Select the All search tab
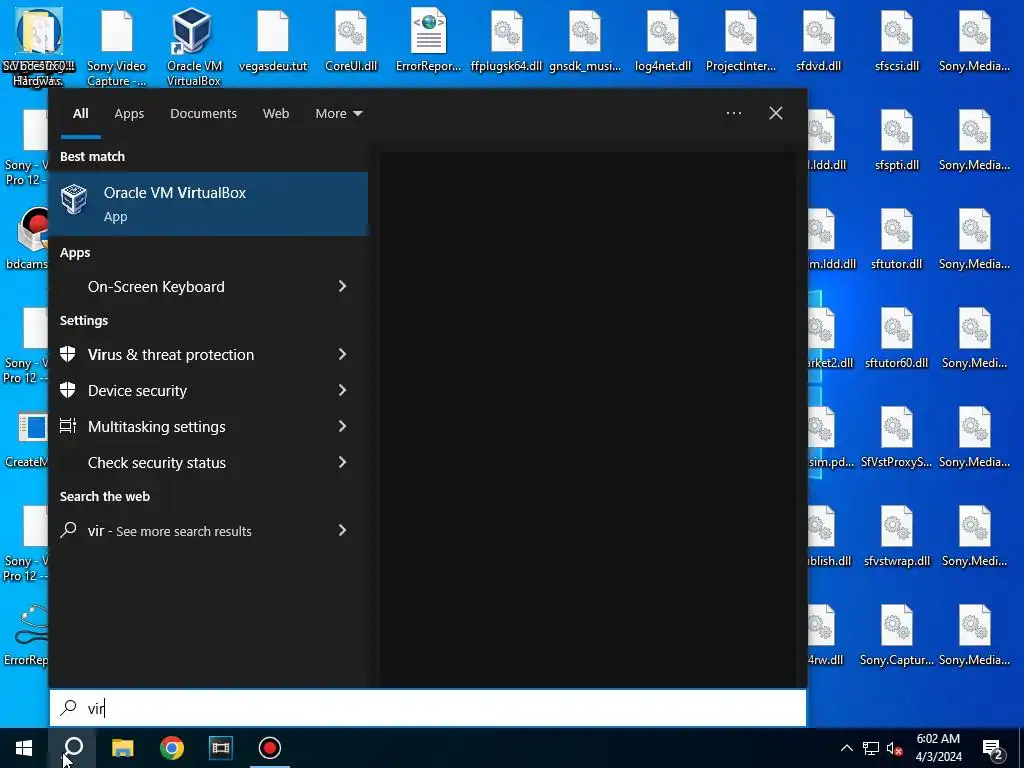The image size is (1024, 768). (80, 114)
